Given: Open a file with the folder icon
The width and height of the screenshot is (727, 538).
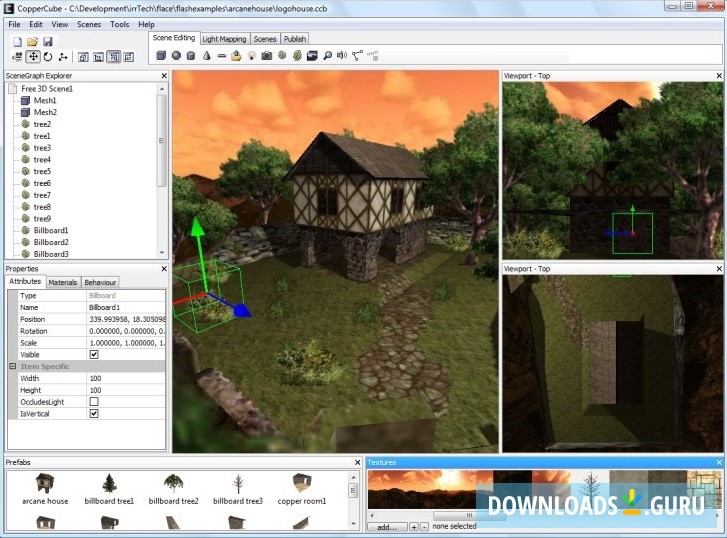Looking at the screenshot, I should tap(32, 42).
